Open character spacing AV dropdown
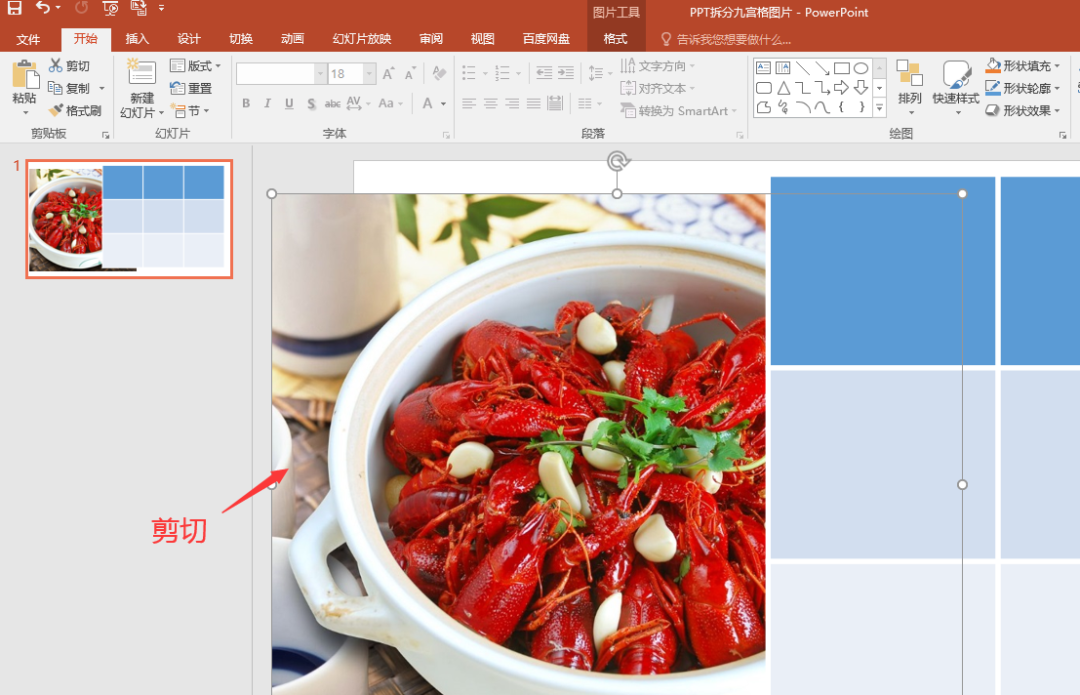 pyautogui.click(x=358, y=103)
